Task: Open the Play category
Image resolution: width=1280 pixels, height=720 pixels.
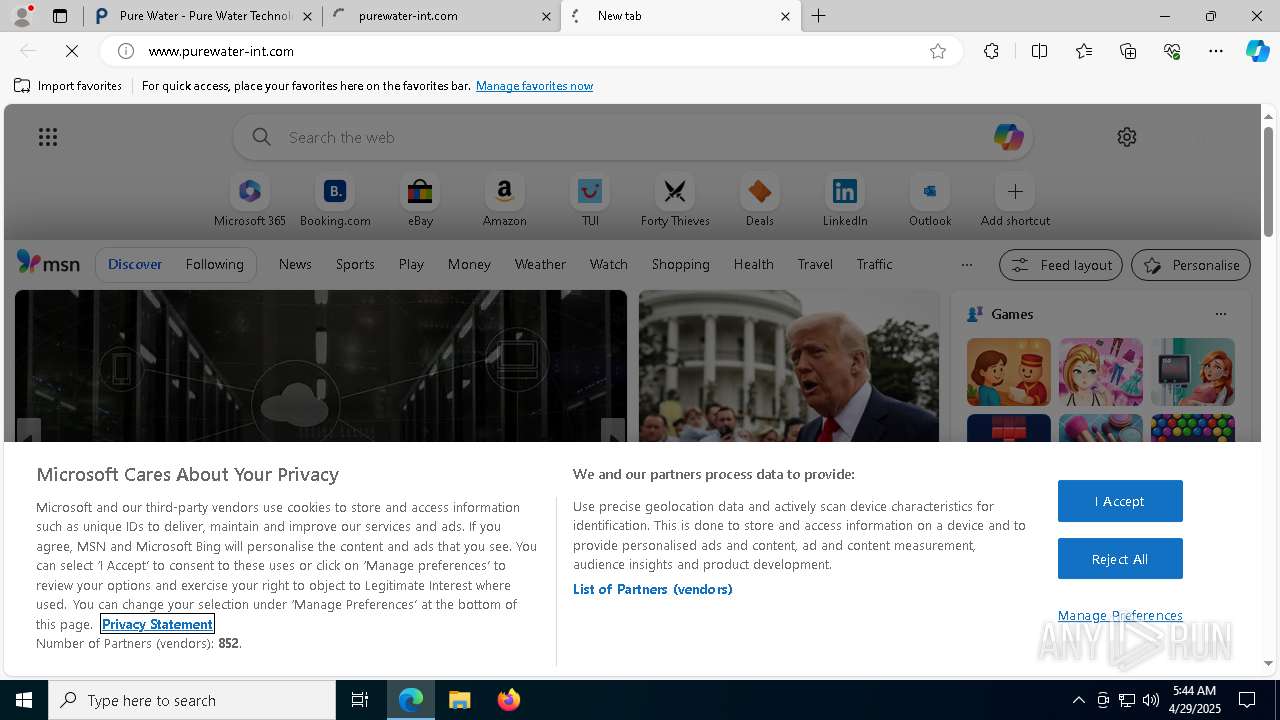Action: tap(411, 264)
